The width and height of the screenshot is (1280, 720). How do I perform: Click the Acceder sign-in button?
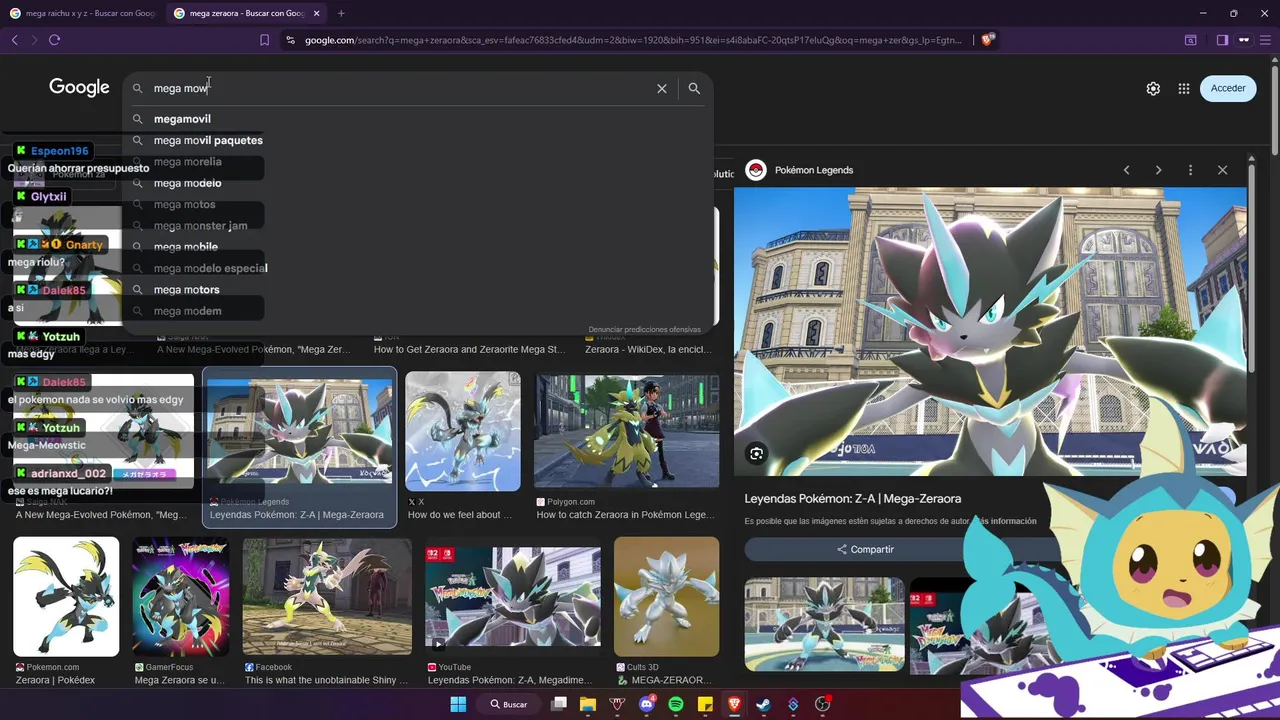[1228, 88]
